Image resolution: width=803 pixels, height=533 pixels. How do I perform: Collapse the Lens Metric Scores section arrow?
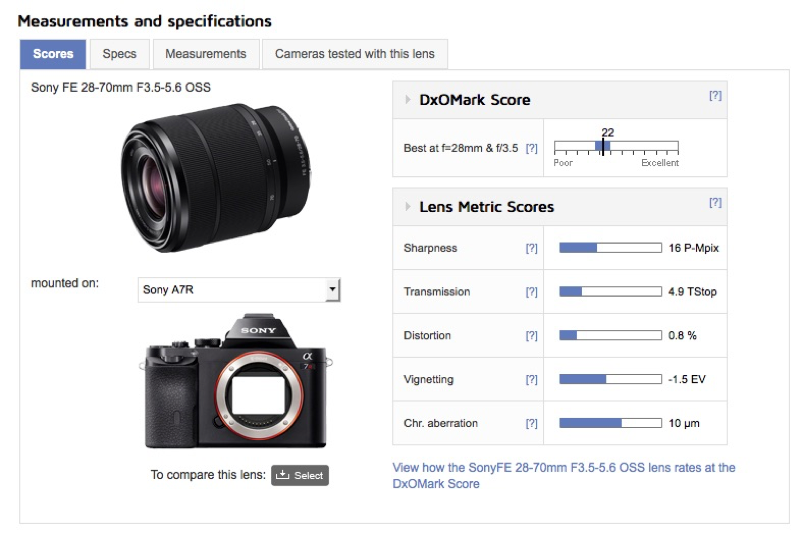pos(408,207)
